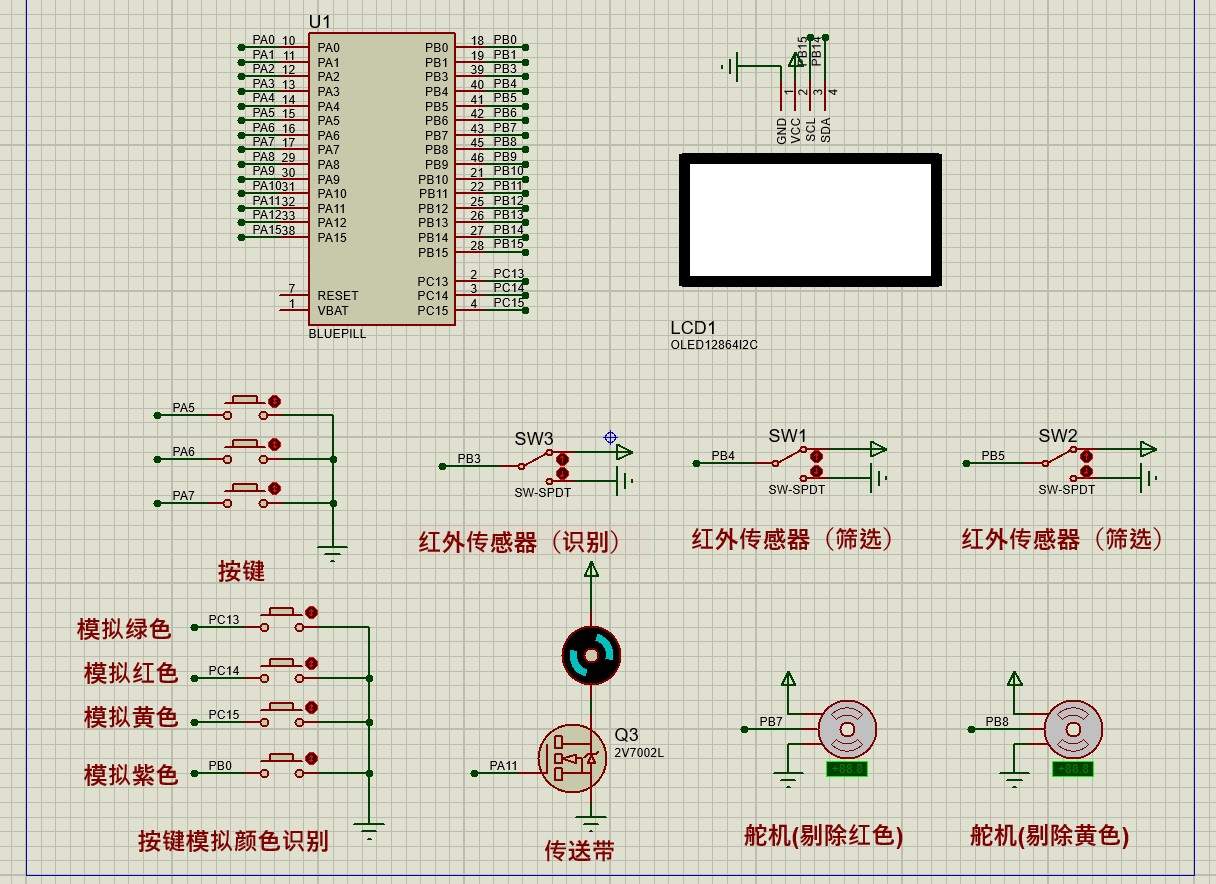Select the LCD1 component label
The height and width of the screenshot is (884, 1216).
coord(693,328)
